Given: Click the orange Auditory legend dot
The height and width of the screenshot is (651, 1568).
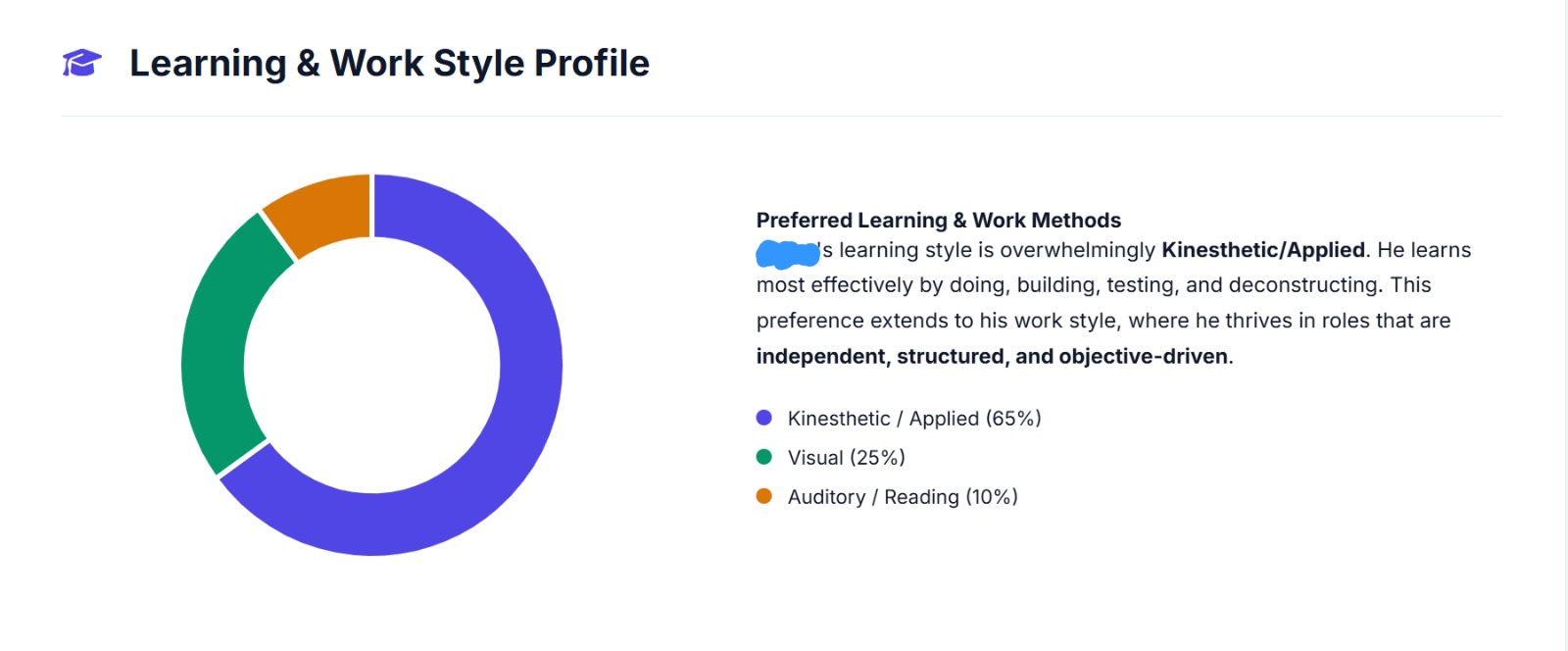Looking at the screenshot, I should point(764,496).
